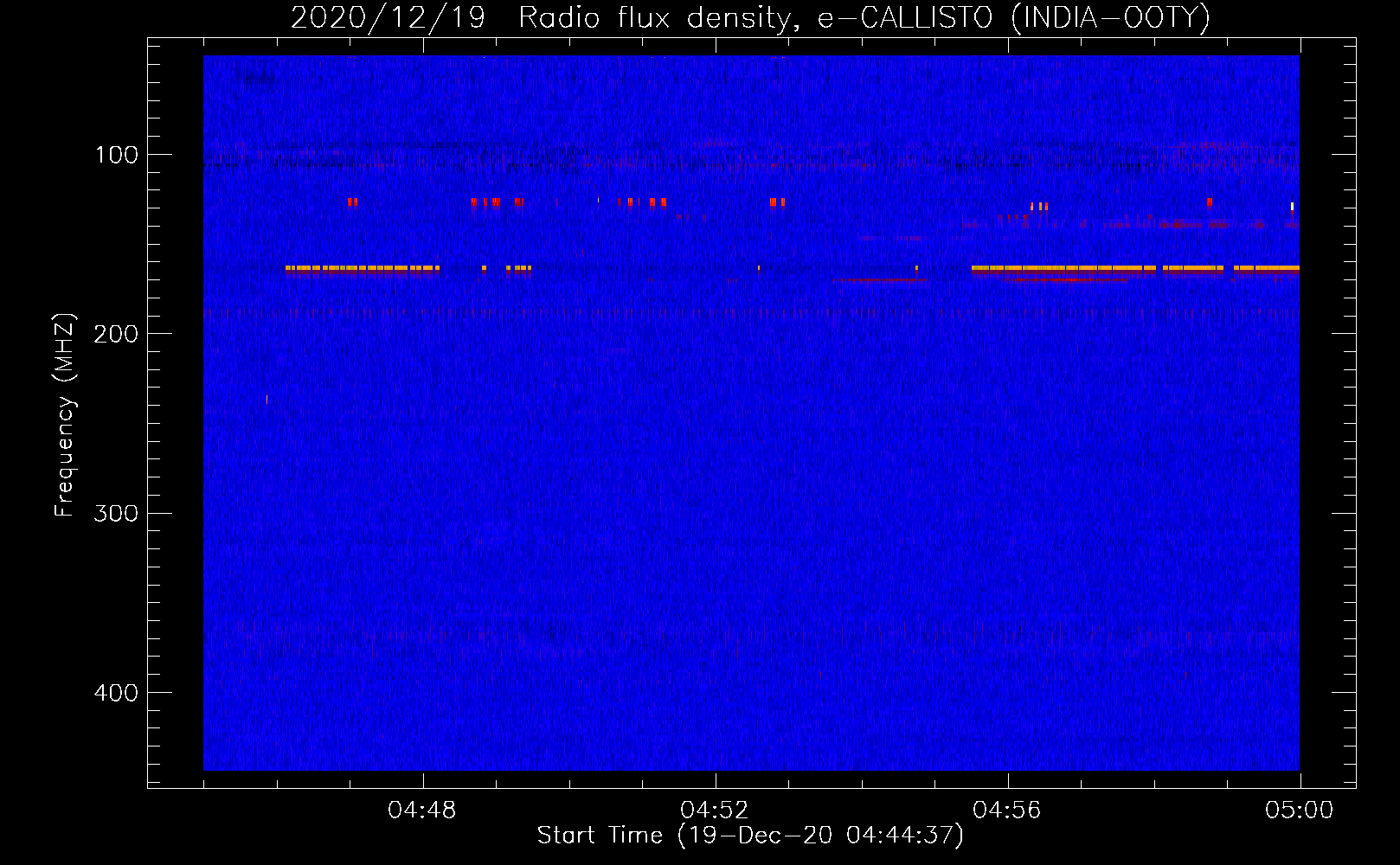This screenshot has height=865, width=1400.
Task: Click the 04:56 time tick label
Action: 1007,811
